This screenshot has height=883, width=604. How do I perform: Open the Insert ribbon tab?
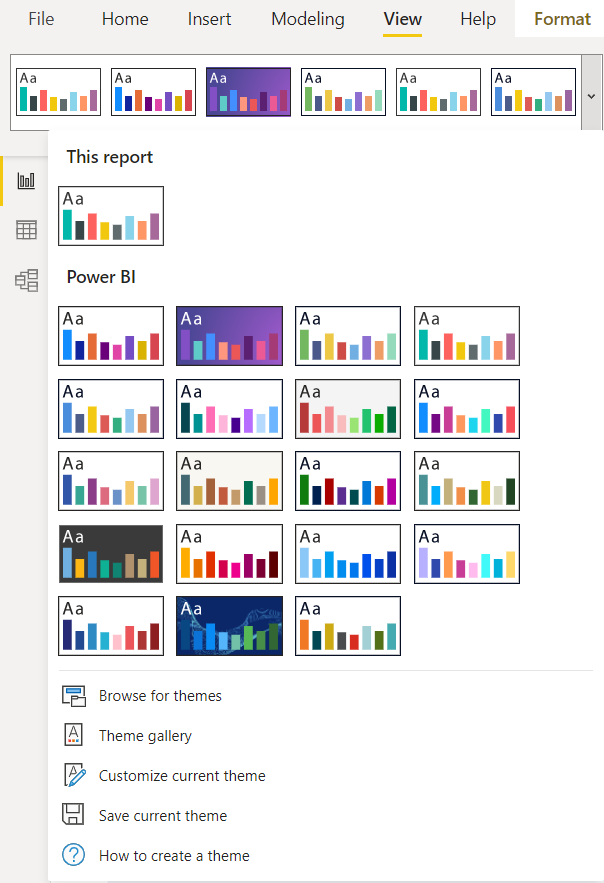(x=209, y=19)
